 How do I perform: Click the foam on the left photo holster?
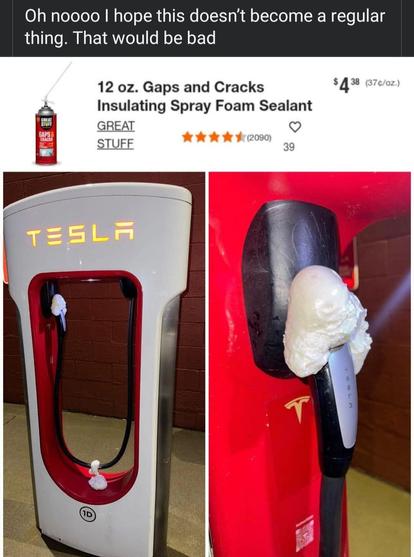pyautogui.click(x=59, y=306)
